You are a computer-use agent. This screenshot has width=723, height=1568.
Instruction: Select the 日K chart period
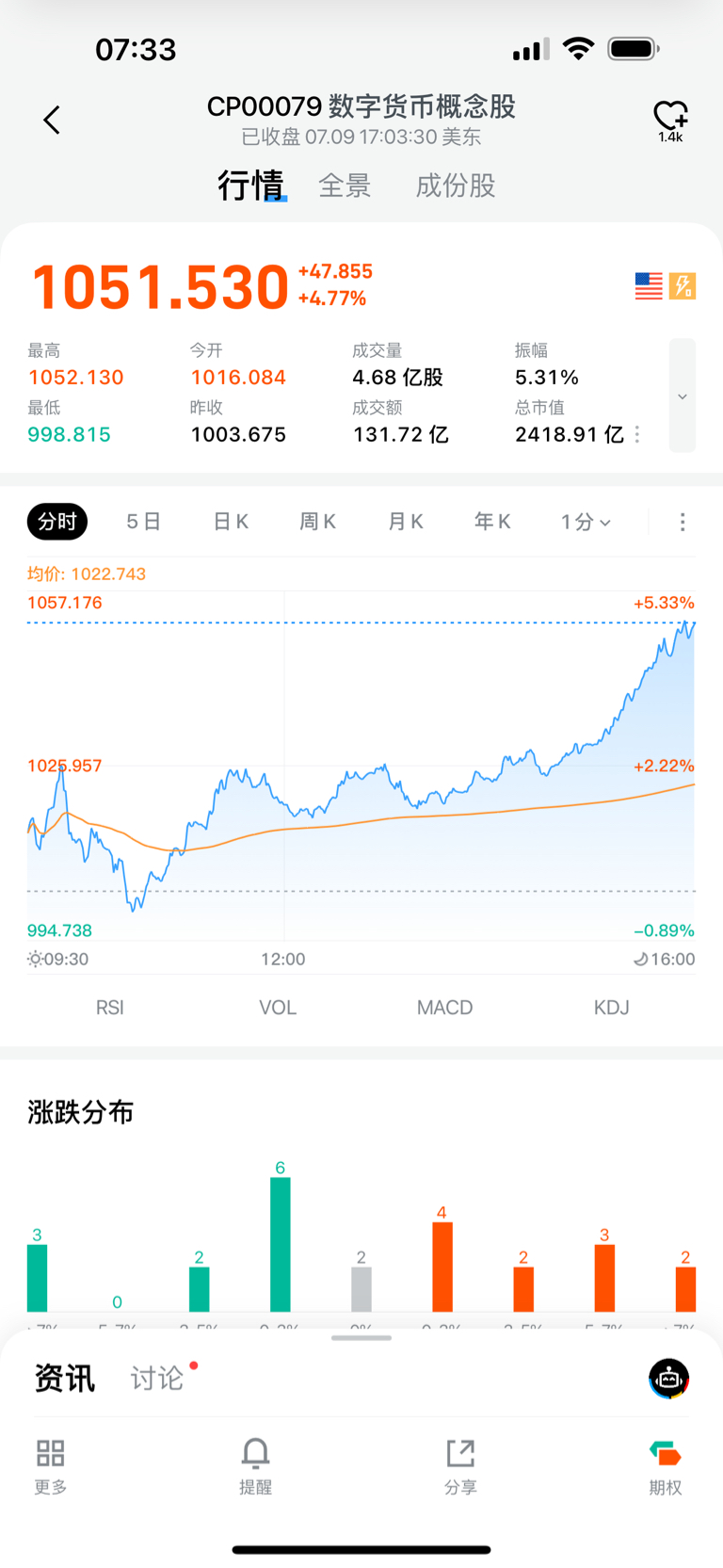coord(231,522)
